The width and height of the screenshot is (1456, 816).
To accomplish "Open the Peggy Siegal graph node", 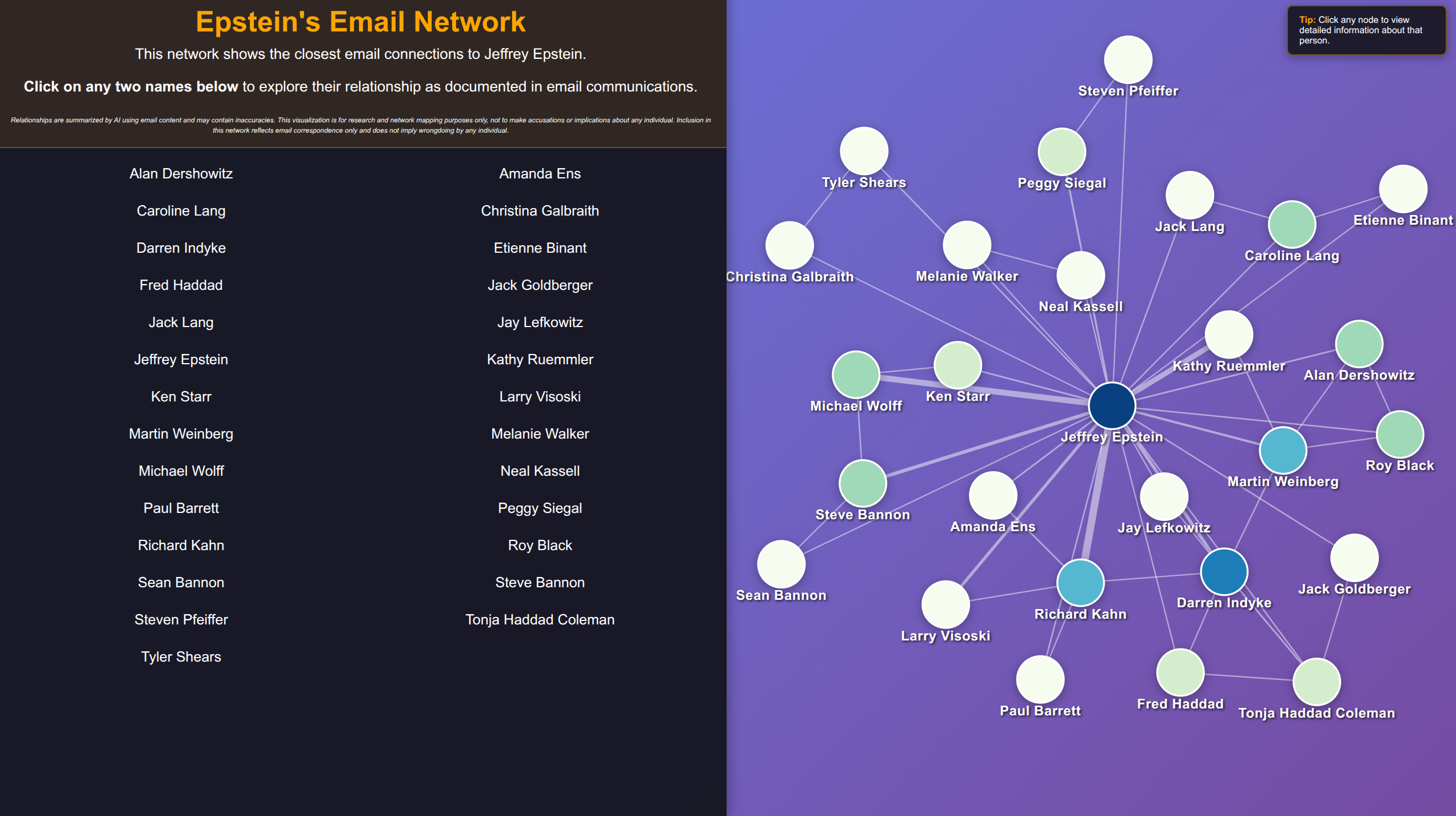I will coord(1061,152).
